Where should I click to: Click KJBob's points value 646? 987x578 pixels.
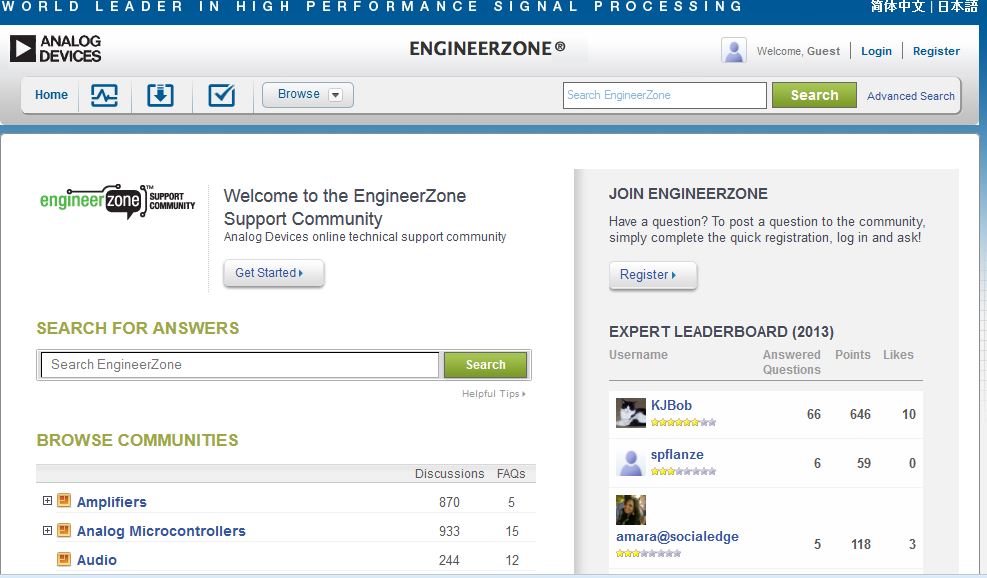pos(860,414)
